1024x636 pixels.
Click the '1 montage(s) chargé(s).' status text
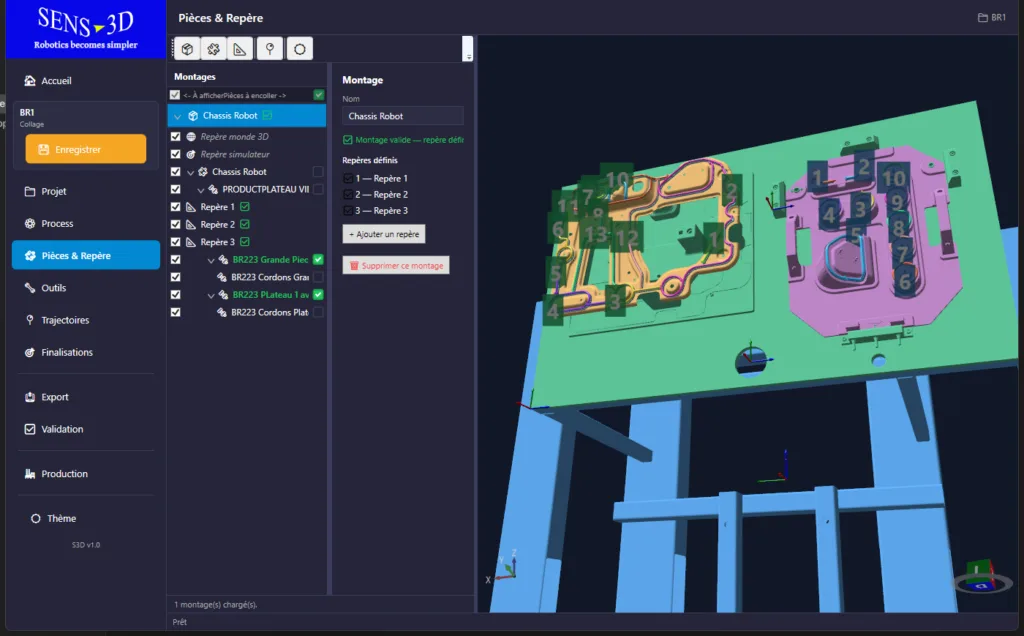pyautogui.click(x=216, y=605)
